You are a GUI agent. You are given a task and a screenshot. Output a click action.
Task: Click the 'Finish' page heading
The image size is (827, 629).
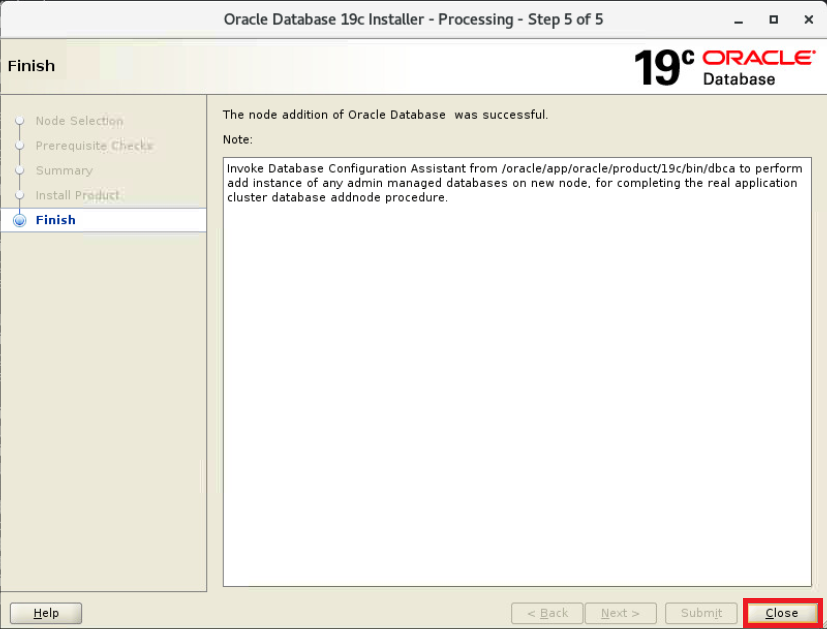(31, 66)
